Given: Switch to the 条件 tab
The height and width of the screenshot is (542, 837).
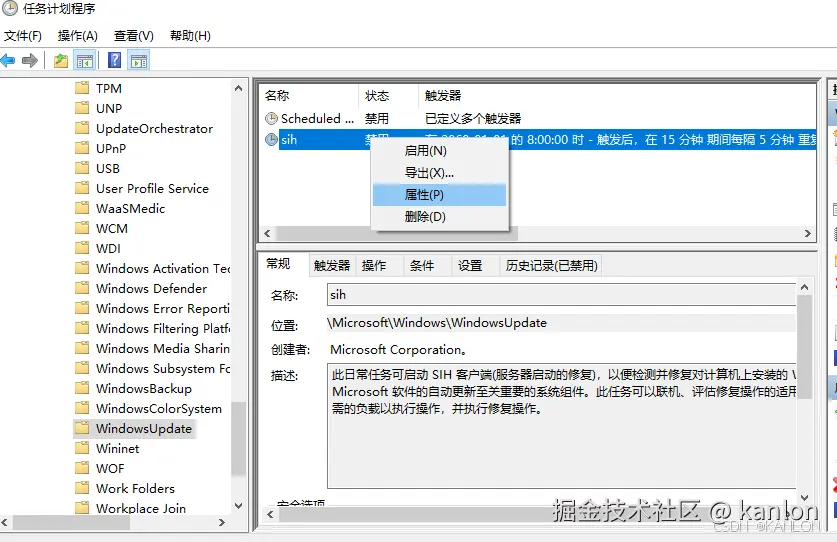Looking at the screenshot, I should (422, 265).
